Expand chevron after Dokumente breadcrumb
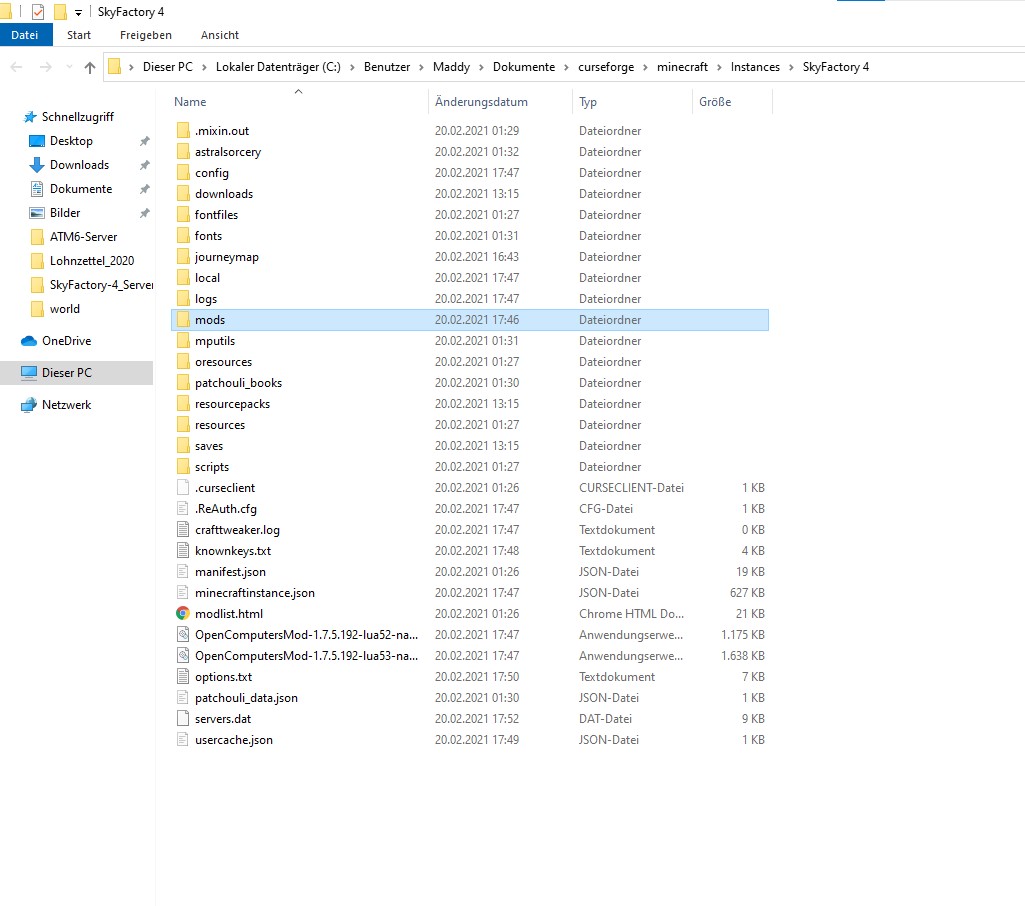The width and height of the screenshot is (1025, 906). [x=566, y=67]
